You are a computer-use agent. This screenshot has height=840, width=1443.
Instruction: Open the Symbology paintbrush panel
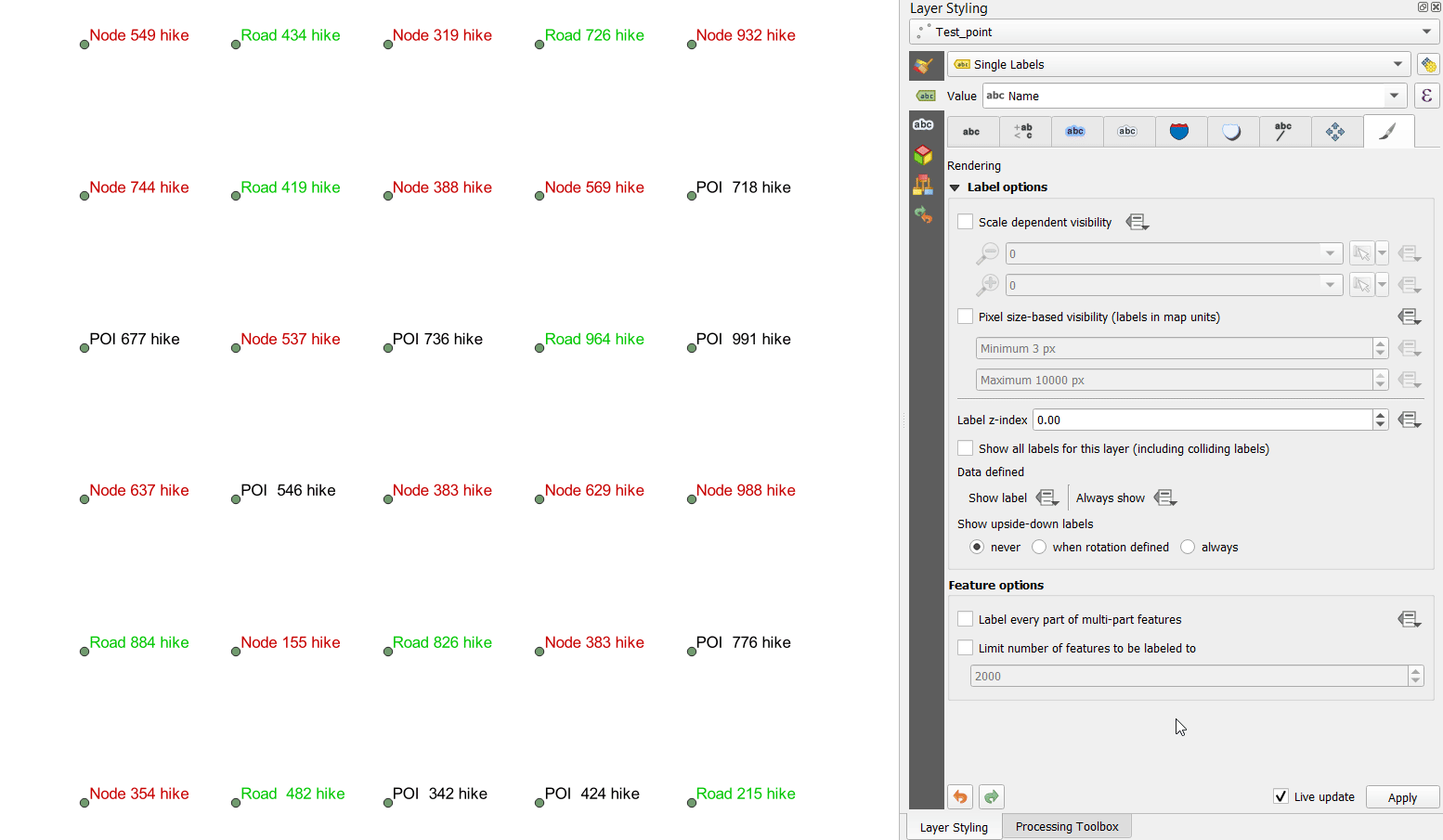pyautogui.click(x=925, y=65)
